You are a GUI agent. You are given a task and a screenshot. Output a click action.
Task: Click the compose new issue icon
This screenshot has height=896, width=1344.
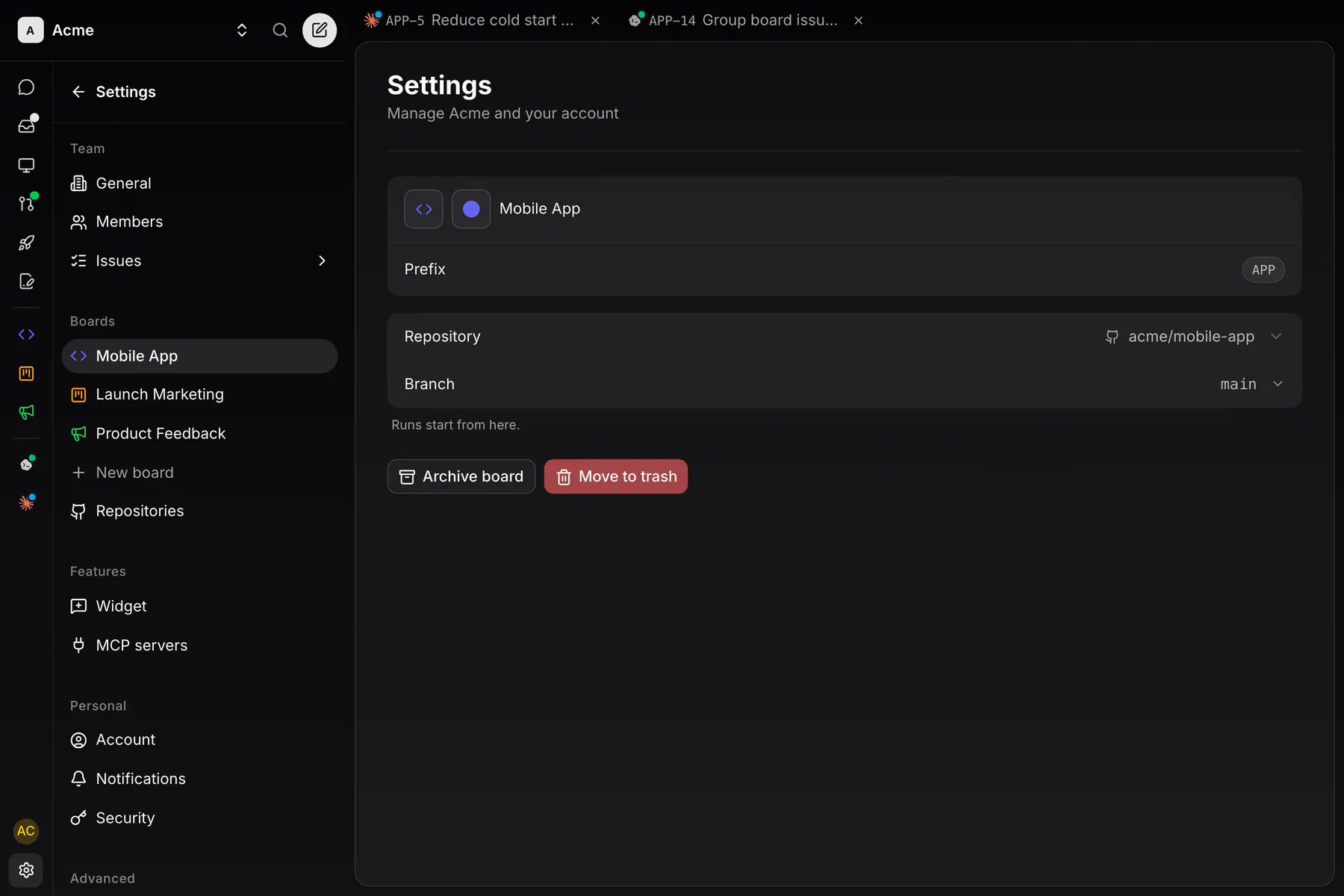[x=320, y=30]
